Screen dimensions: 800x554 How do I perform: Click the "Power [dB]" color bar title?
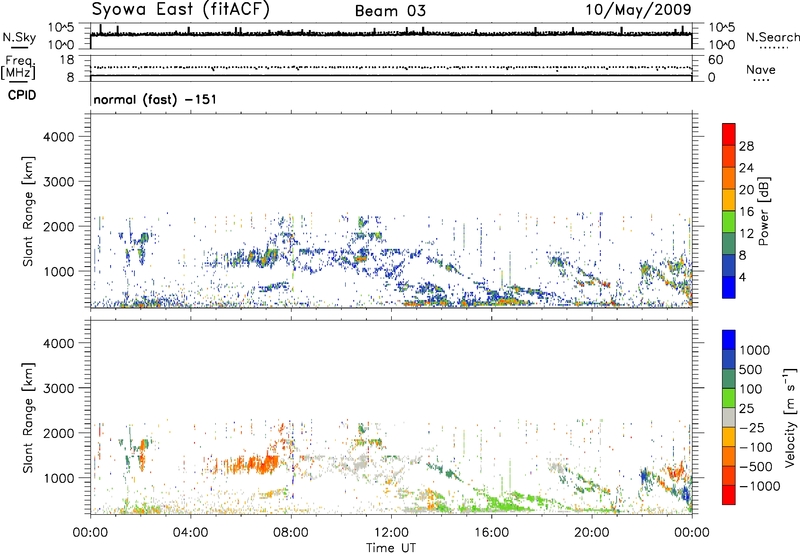[763, 211]
